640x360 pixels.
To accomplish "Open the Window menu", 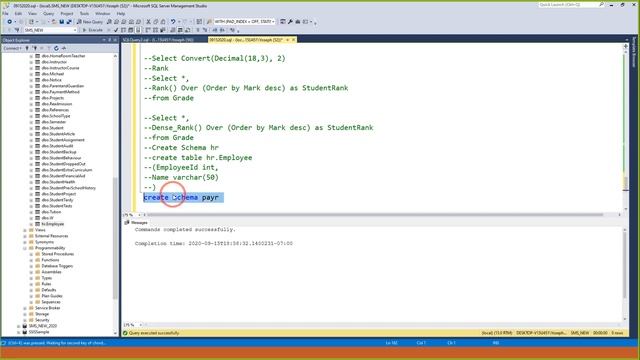I will tap(102, 13).
